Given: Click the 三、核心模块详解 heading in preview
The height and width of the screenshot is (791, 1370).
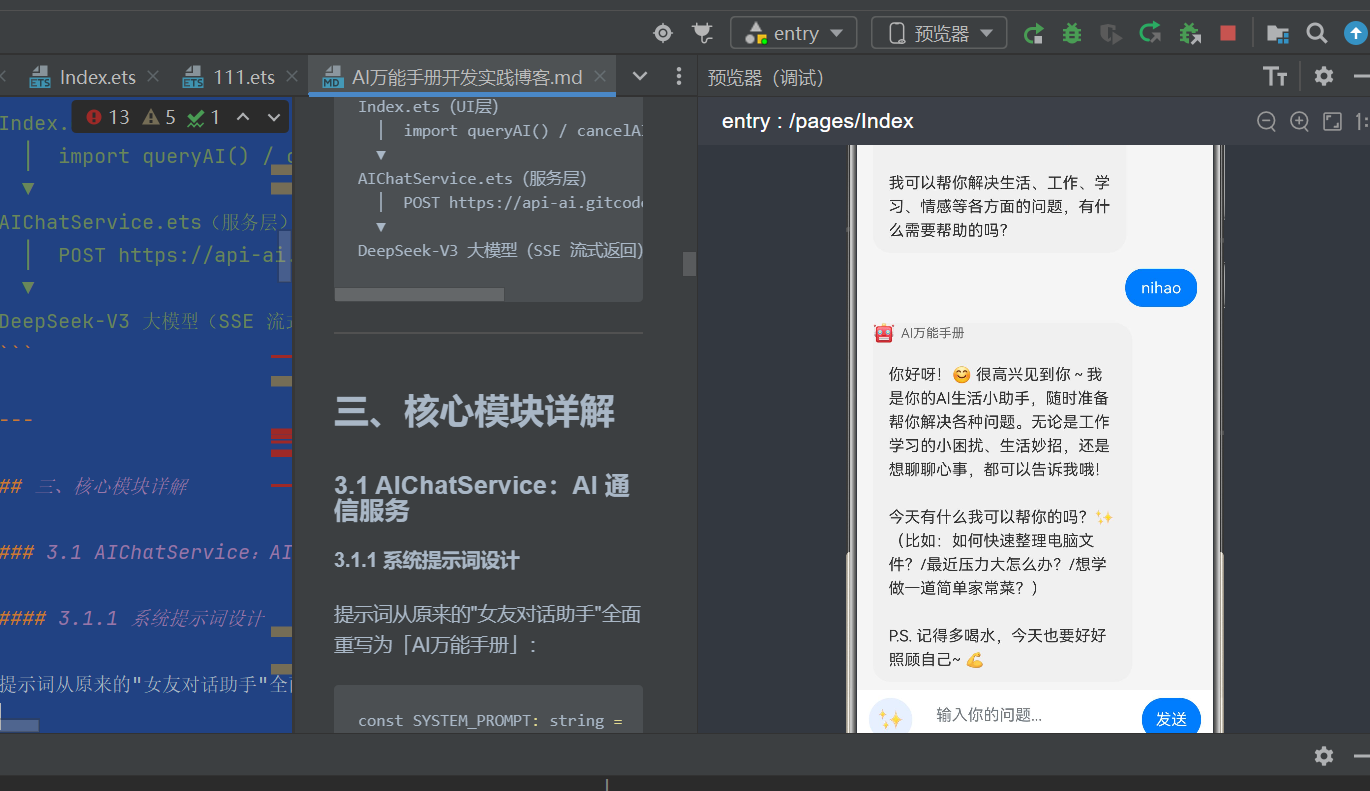Looking at the screenshot, I should point(474,411).
